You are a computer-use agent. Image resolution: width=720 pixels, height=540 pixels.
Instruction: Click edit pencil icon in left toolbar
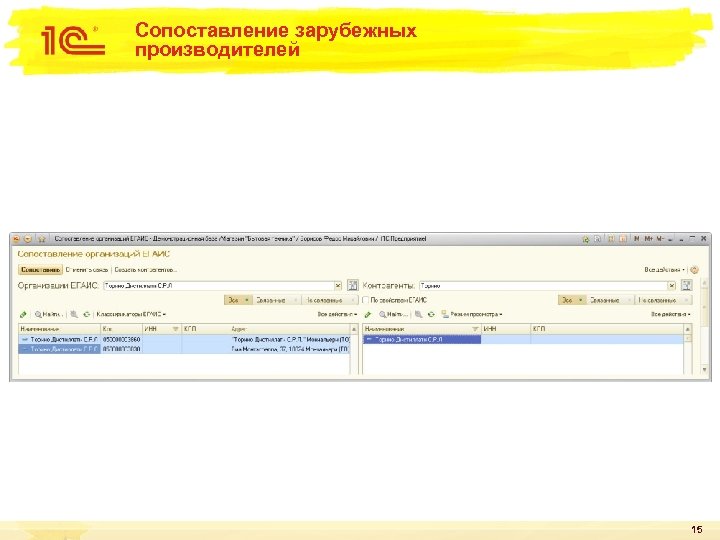23,315
